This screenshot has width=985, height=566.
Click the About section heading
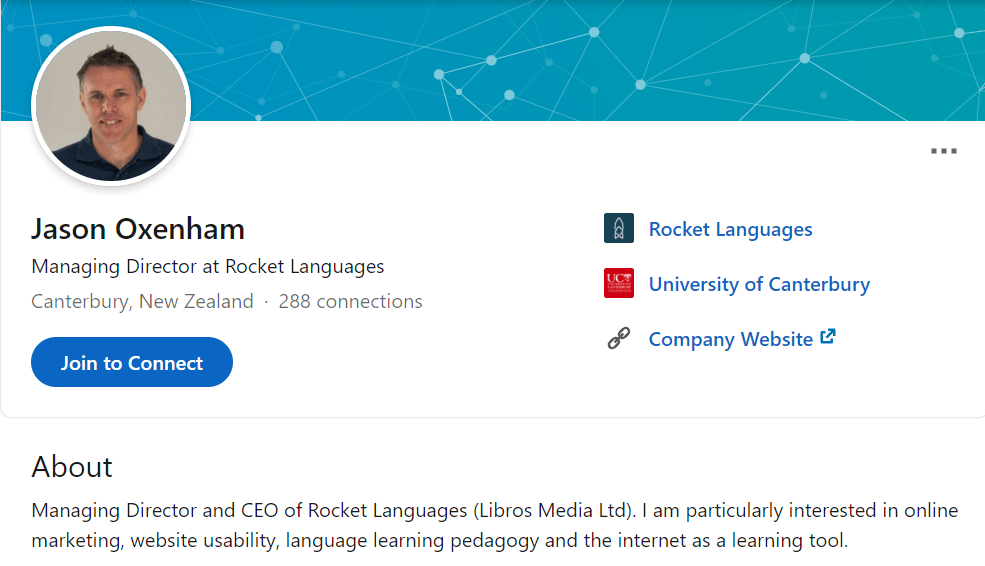(72, 467)
